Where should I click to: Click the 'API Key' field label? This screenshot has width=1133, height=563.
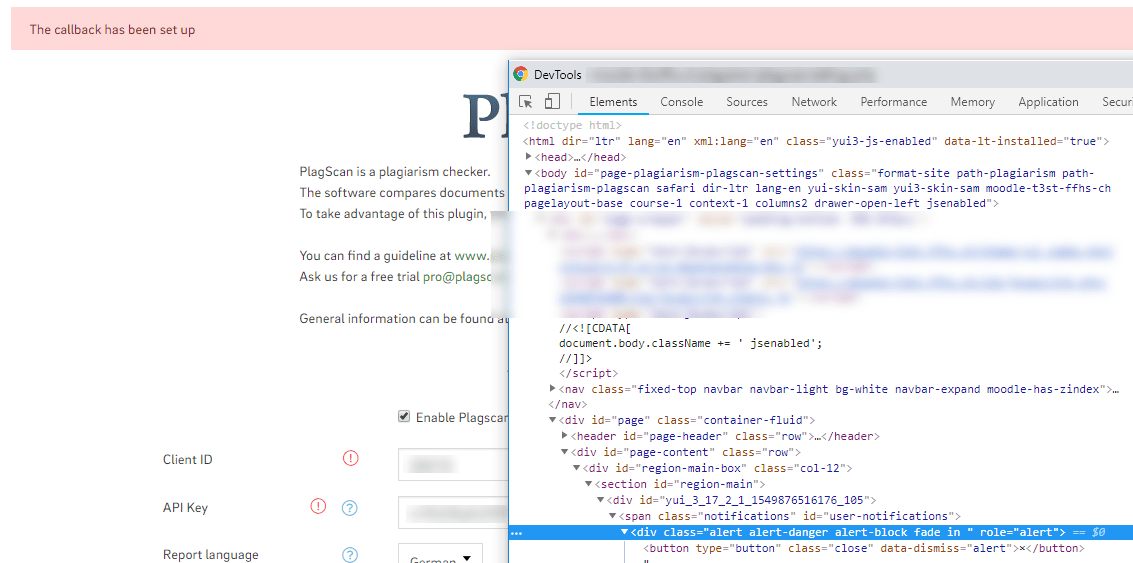(x=185, y=507)
